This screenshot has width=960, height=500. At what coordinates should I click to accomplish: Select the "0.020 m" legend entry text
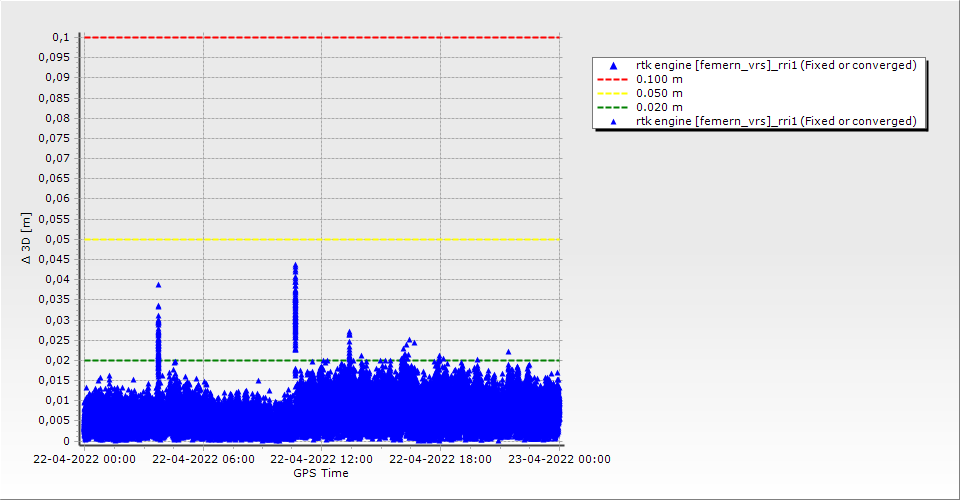pos(660,107)
